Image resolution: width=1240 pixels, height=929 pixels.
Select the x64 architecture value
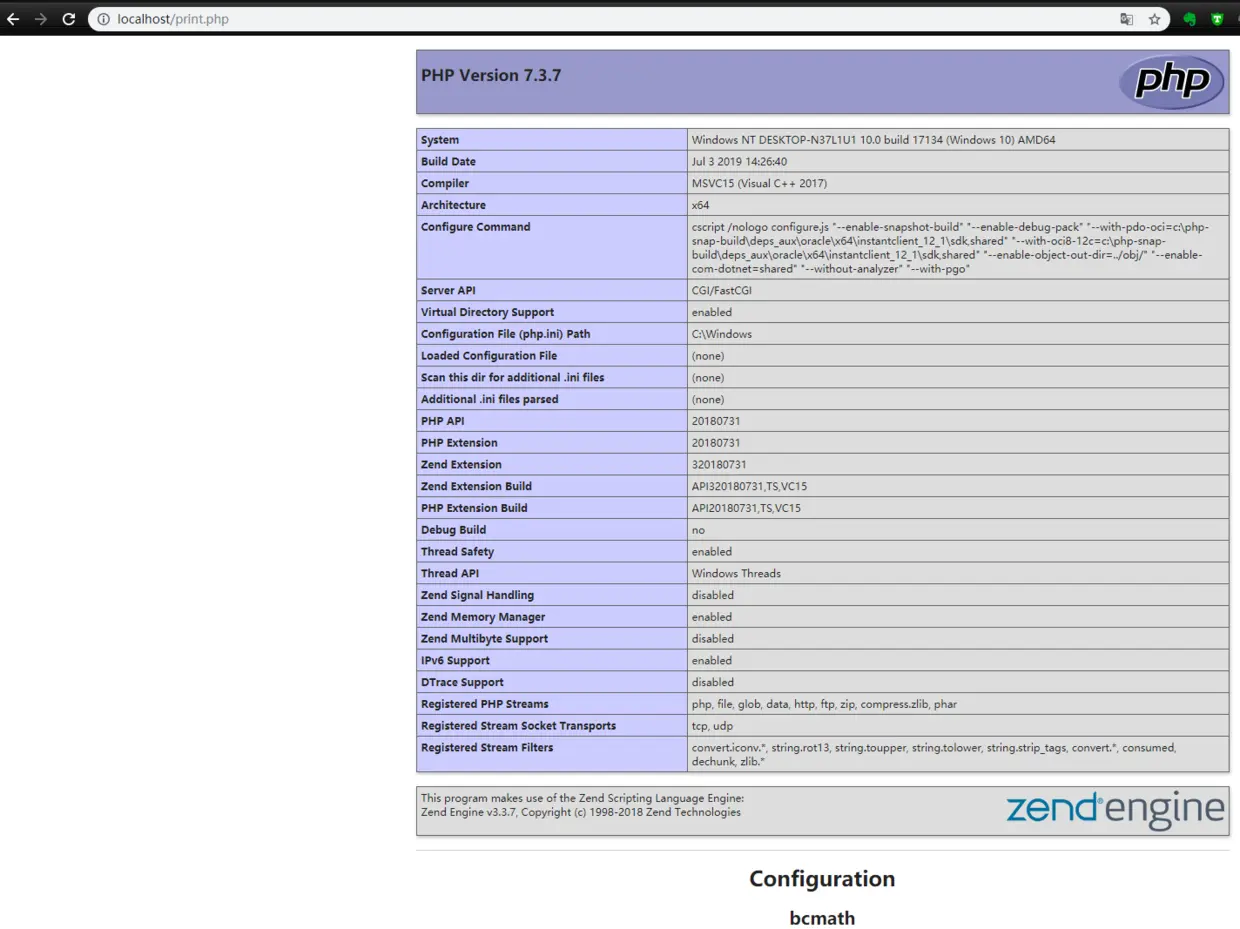[700, 205]
